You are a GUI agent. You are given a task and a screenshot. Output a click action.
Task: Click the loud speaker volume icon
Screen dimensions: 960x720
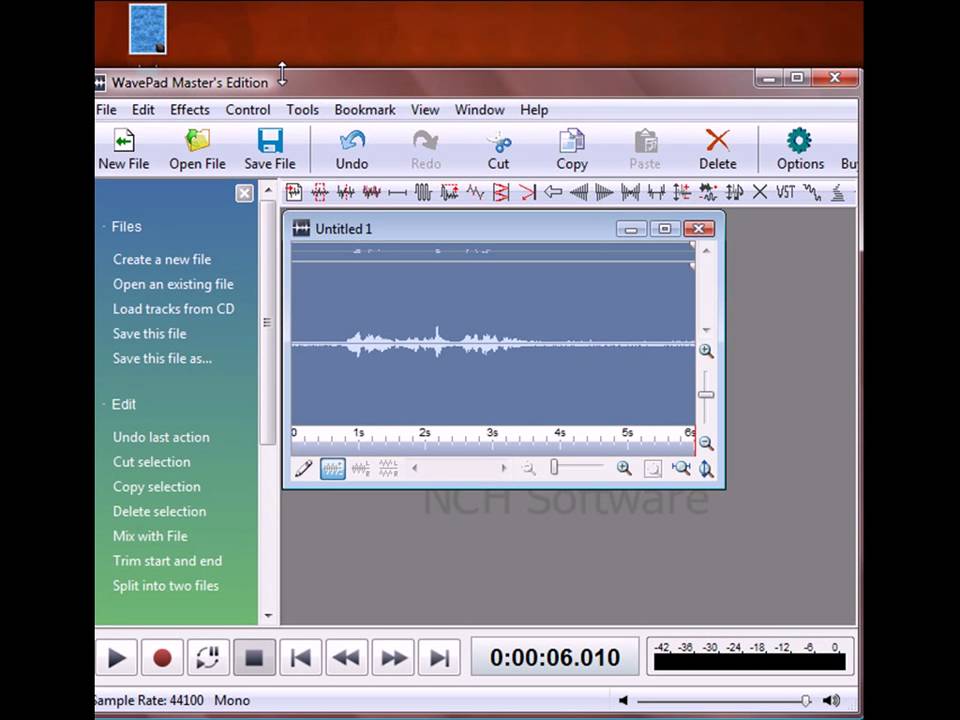[x=831, y=700]
